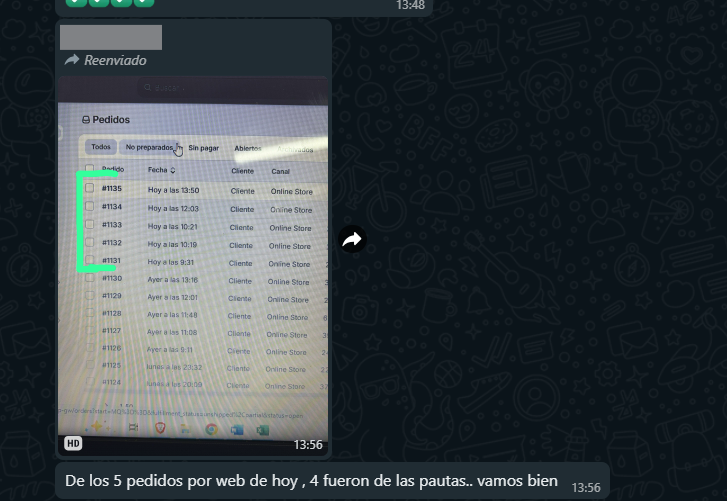Tick the checkbox for order #1135
Screen dimensions: 727x501
click(89, 188)
